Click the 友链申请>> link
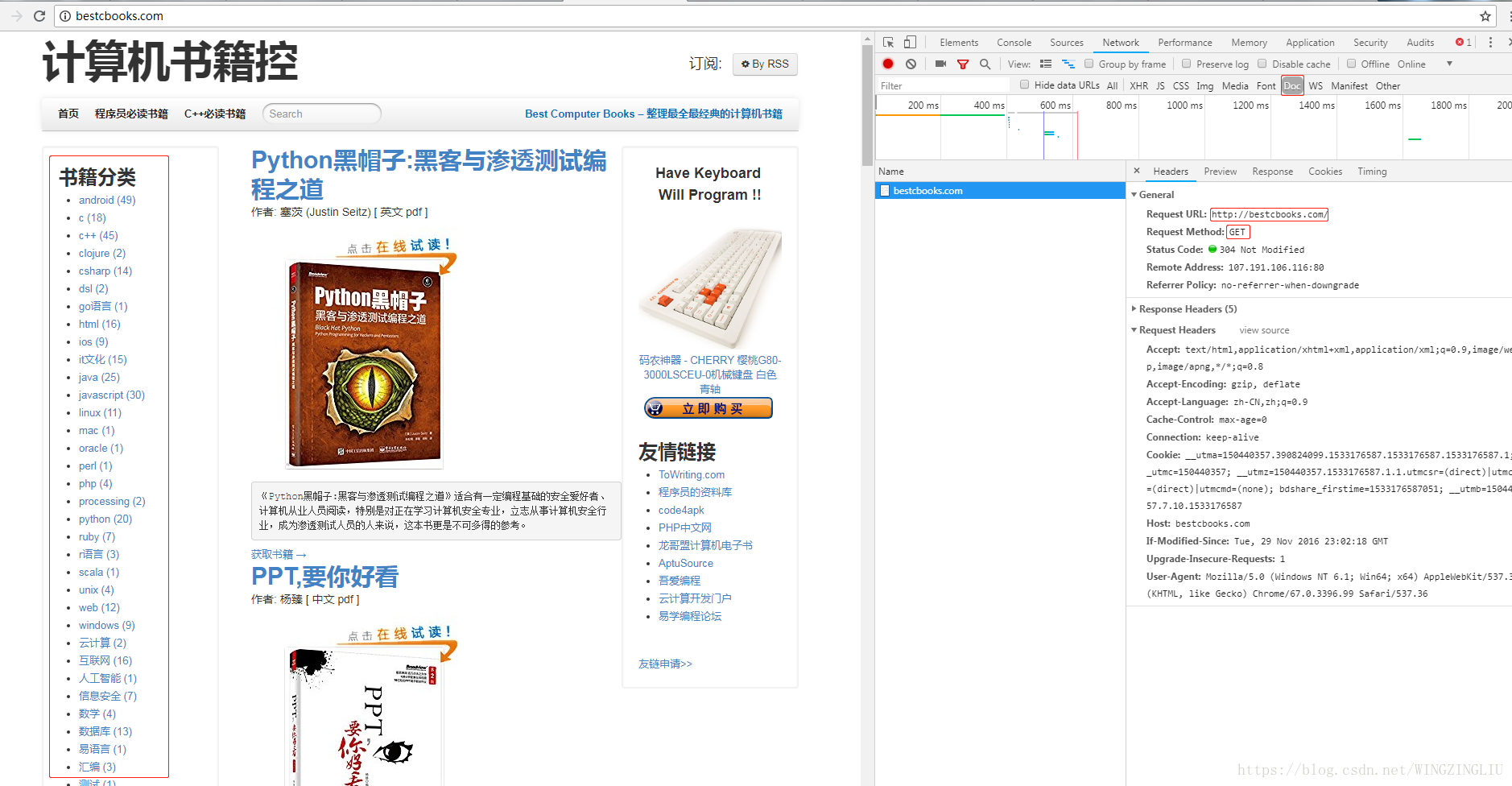 (x=665, y=664)
